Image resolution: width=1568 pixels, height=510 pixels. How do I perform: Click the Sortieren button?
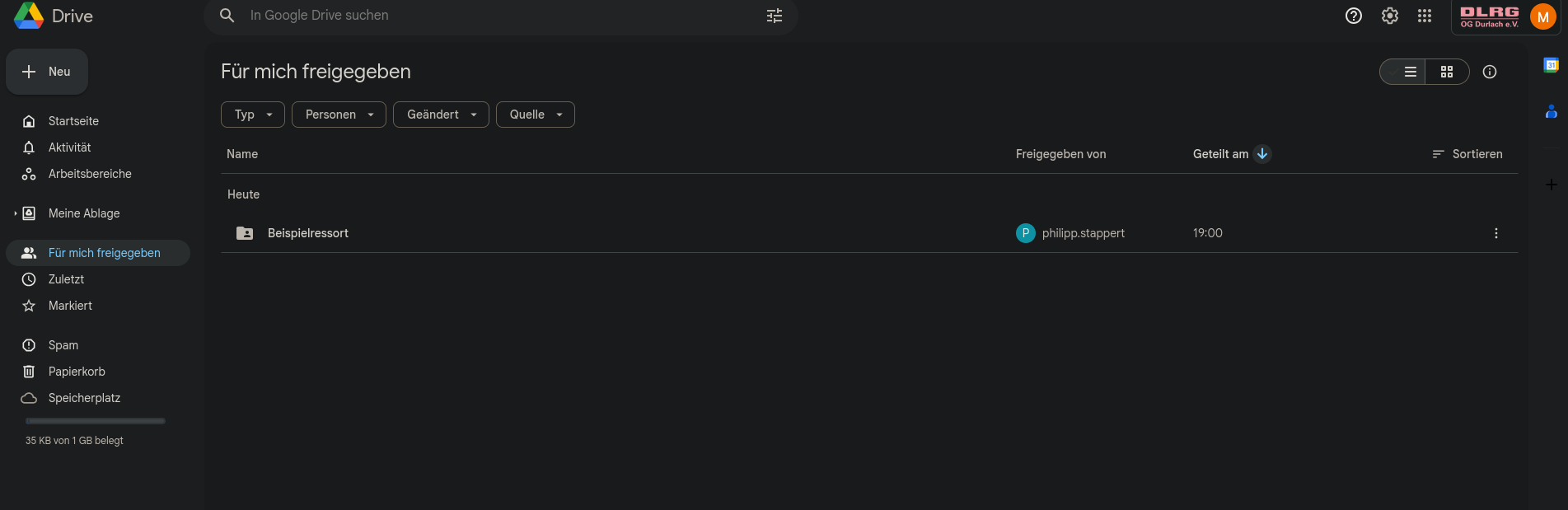click(1467, 154)
